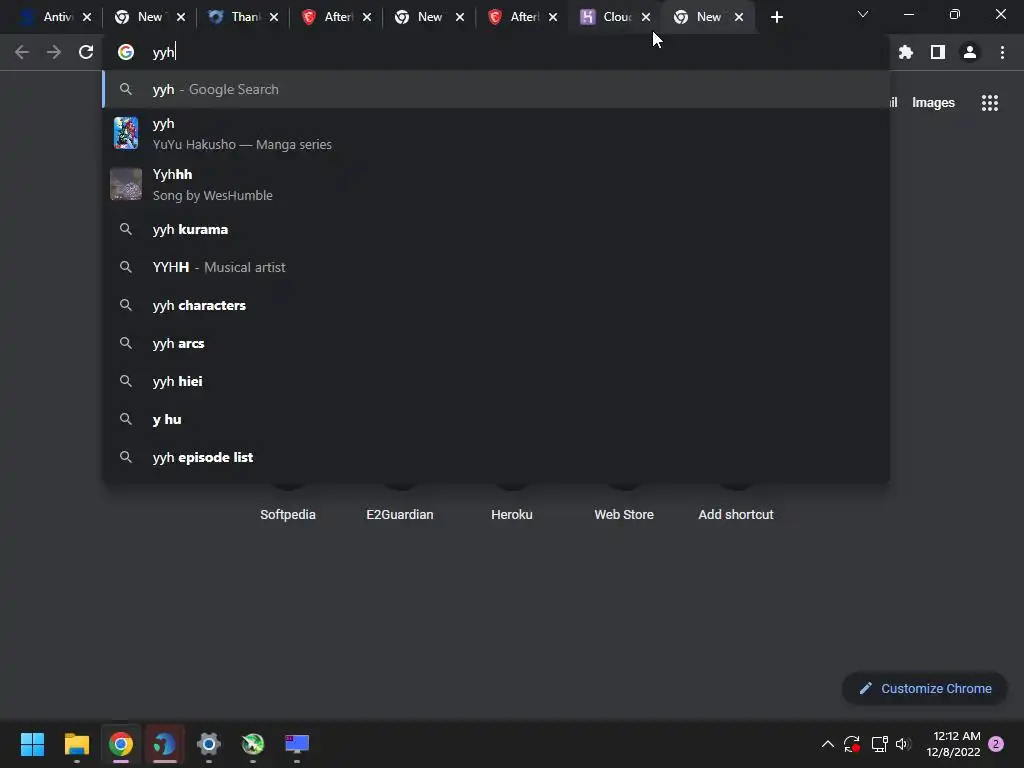Open the Images link

point(933,103)
